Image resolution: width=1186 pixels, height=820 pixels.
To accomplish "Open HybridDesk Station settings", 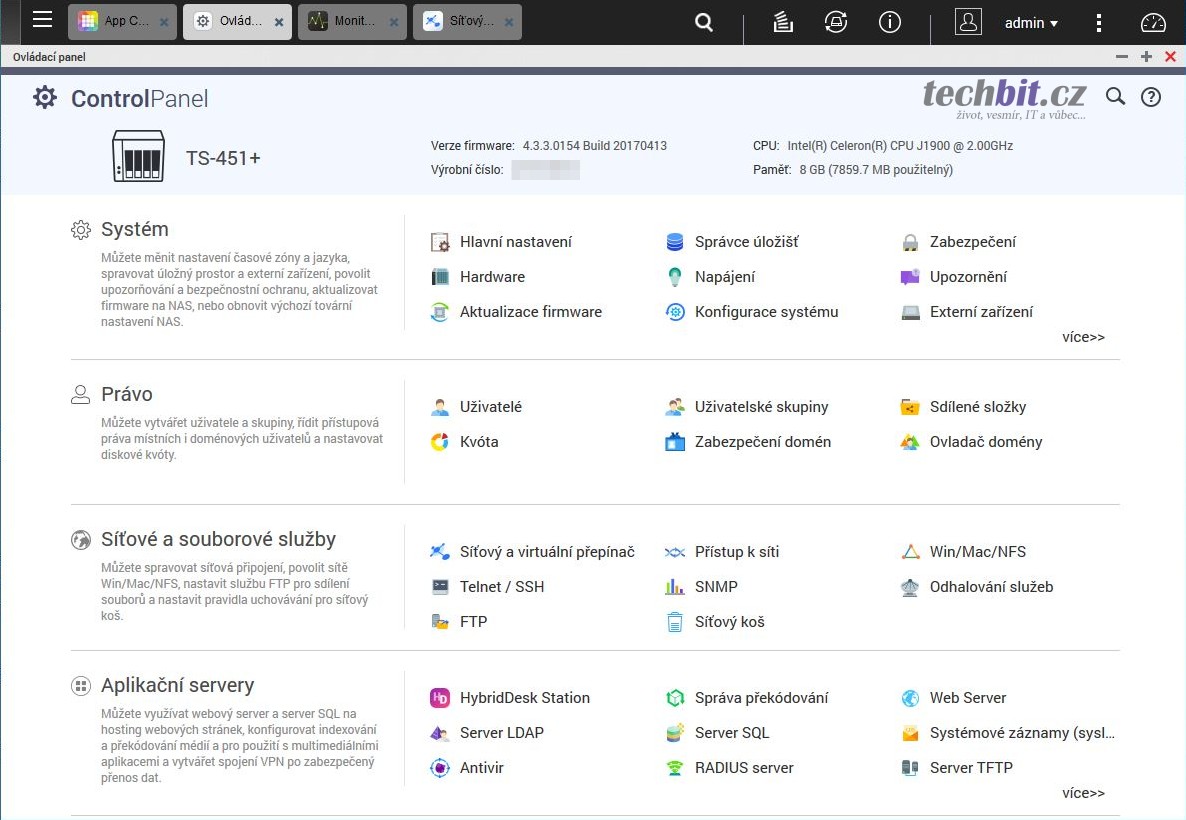I will 524,698.
